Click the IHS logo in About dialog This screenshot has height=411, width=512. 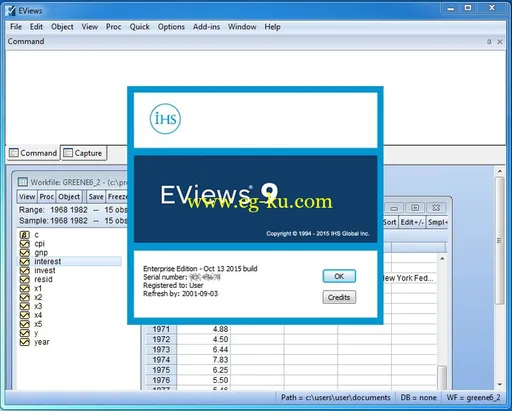[x=165, y=119]
